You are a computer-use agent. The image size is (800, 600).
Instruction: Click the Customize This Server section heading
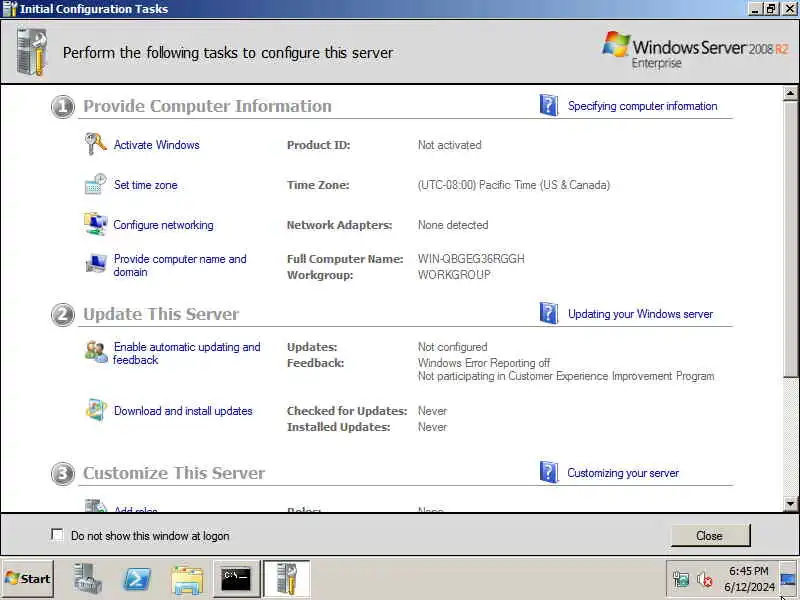(174, 473)
